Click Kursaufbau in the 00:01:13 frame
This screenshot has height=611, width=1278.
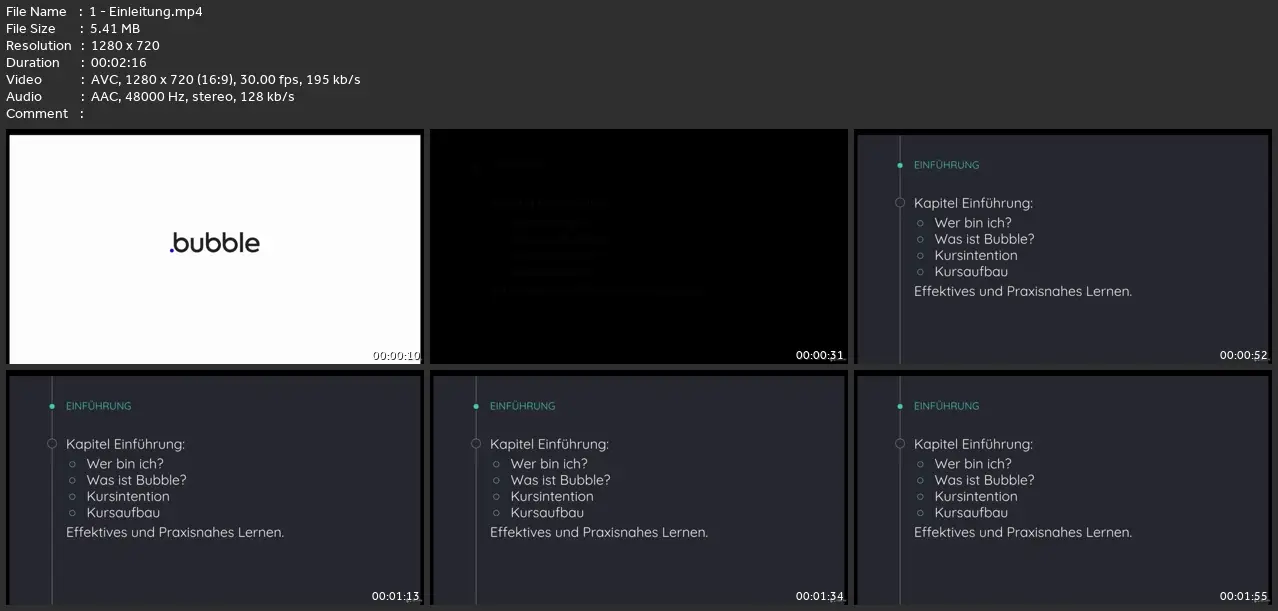123,513
